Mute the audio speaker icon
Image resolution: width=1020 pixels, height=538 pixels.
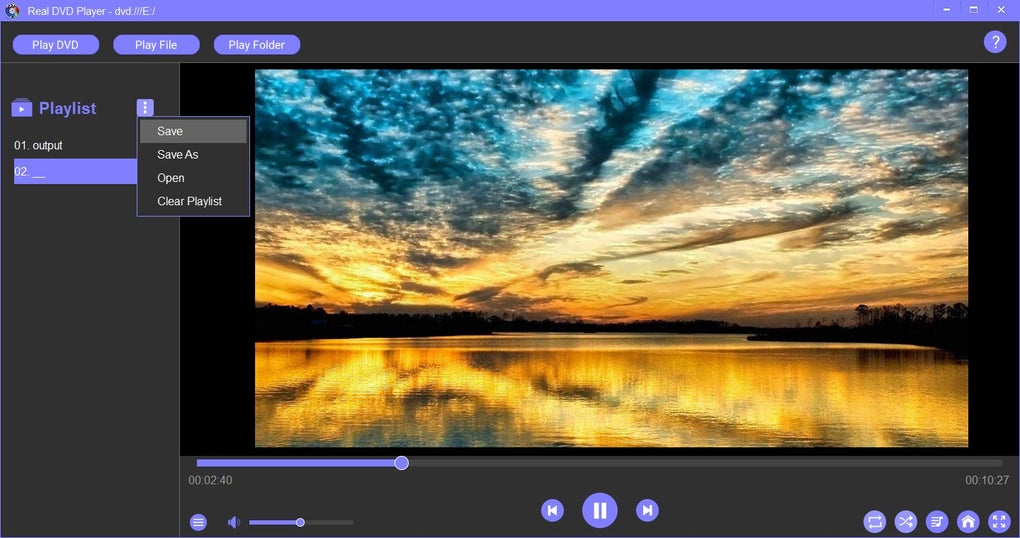[234, 522]
